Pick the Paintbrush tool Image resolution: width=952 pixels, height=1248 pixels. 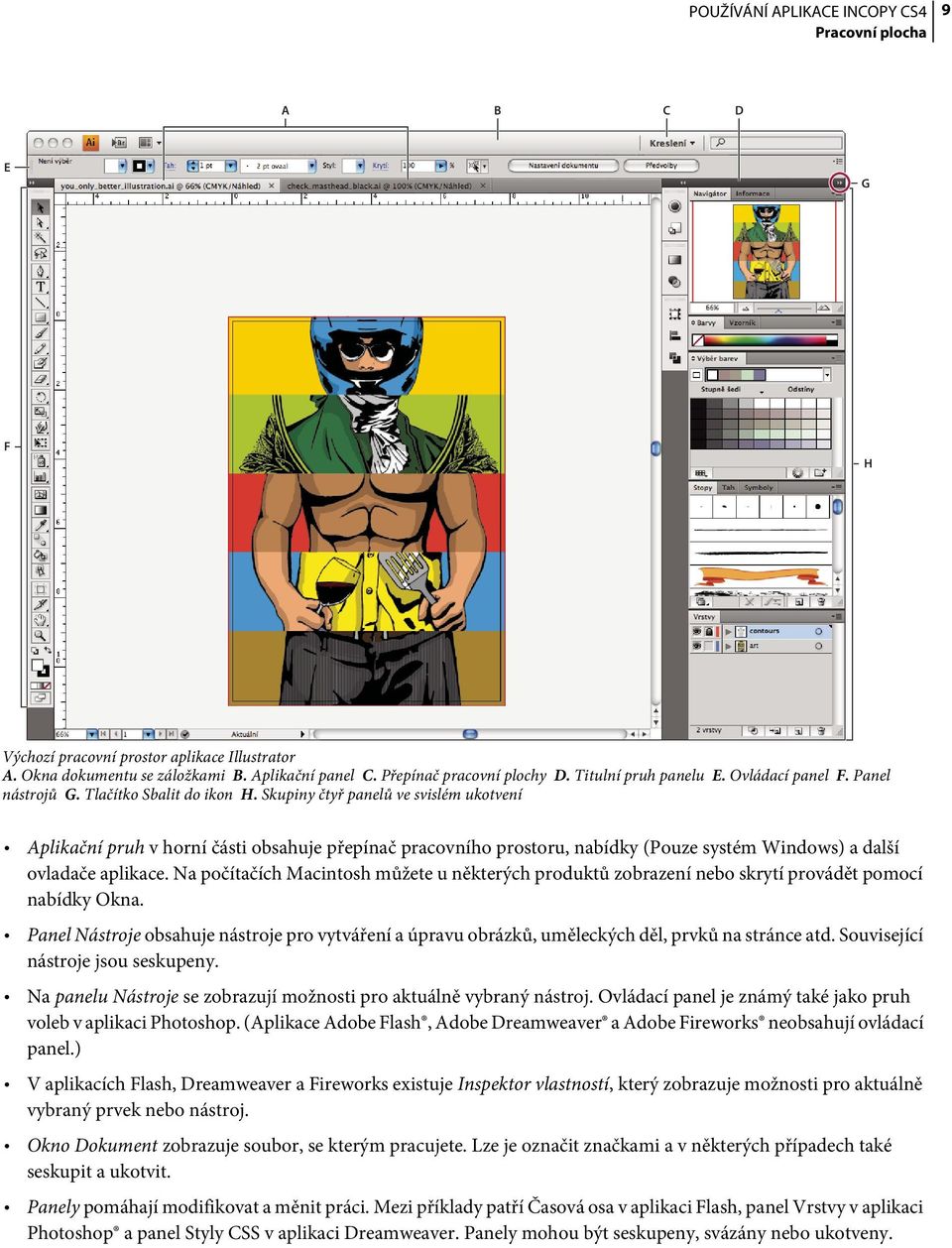click(x=41, y=333)
